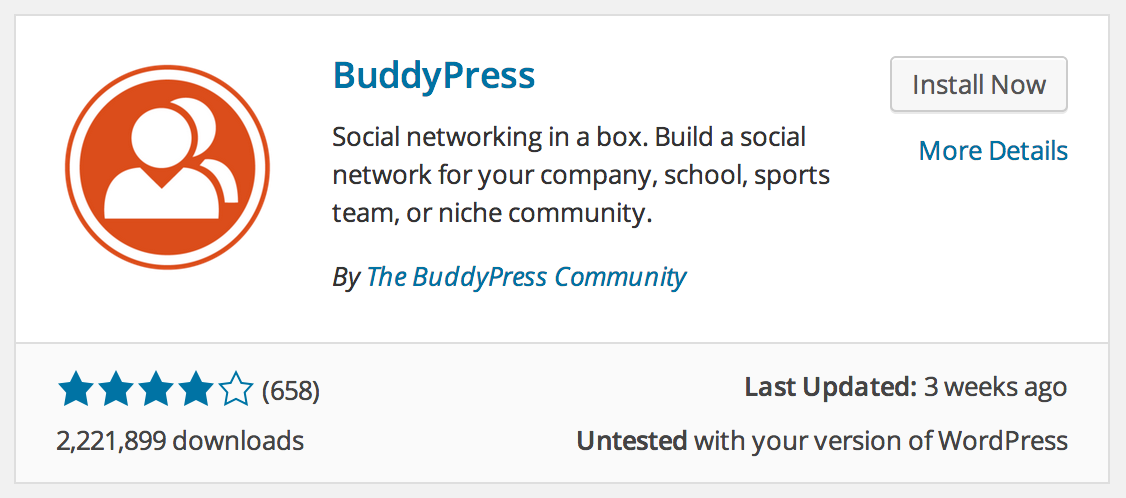Image resolution: width=1126 pixels, height=498 pixels.
Task: Select the second rating star
Action: point(116,389)
